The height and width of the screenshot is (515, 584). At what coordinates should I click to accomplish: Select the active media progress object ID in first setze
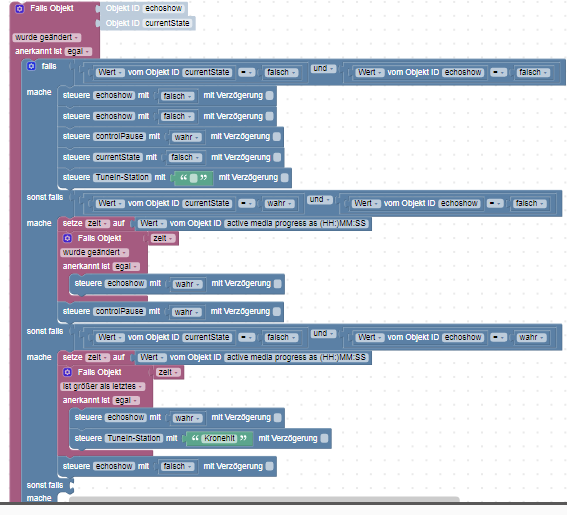[x=296, y=223]
